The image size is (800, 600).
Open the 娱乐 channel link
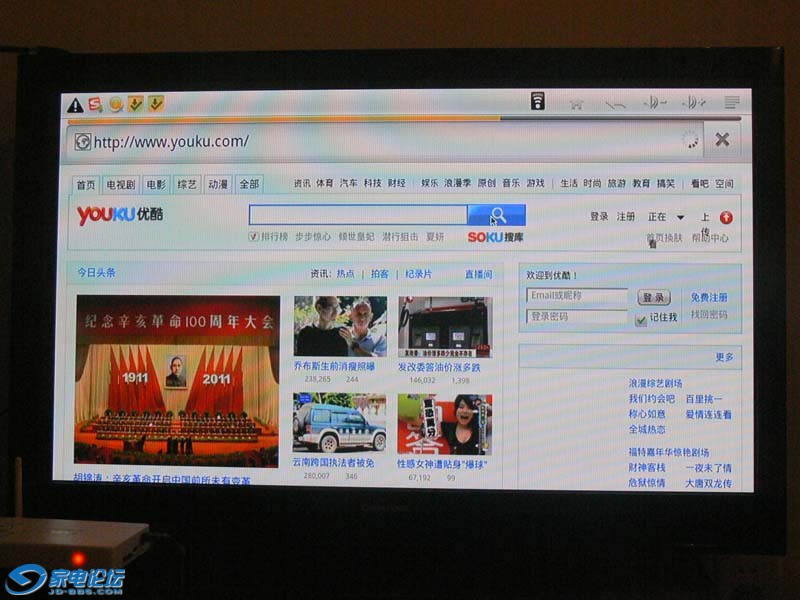click(x=429, y=183)
